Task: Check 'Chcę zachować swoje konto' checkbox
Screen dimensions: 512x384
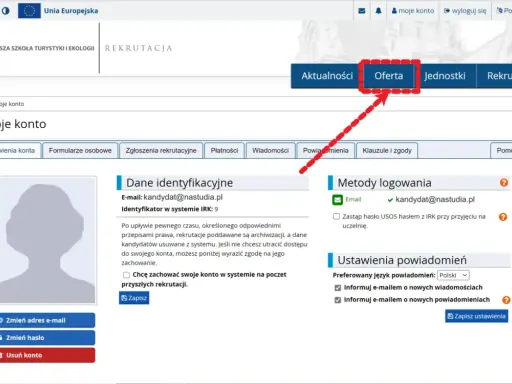Action: (126, 275)
